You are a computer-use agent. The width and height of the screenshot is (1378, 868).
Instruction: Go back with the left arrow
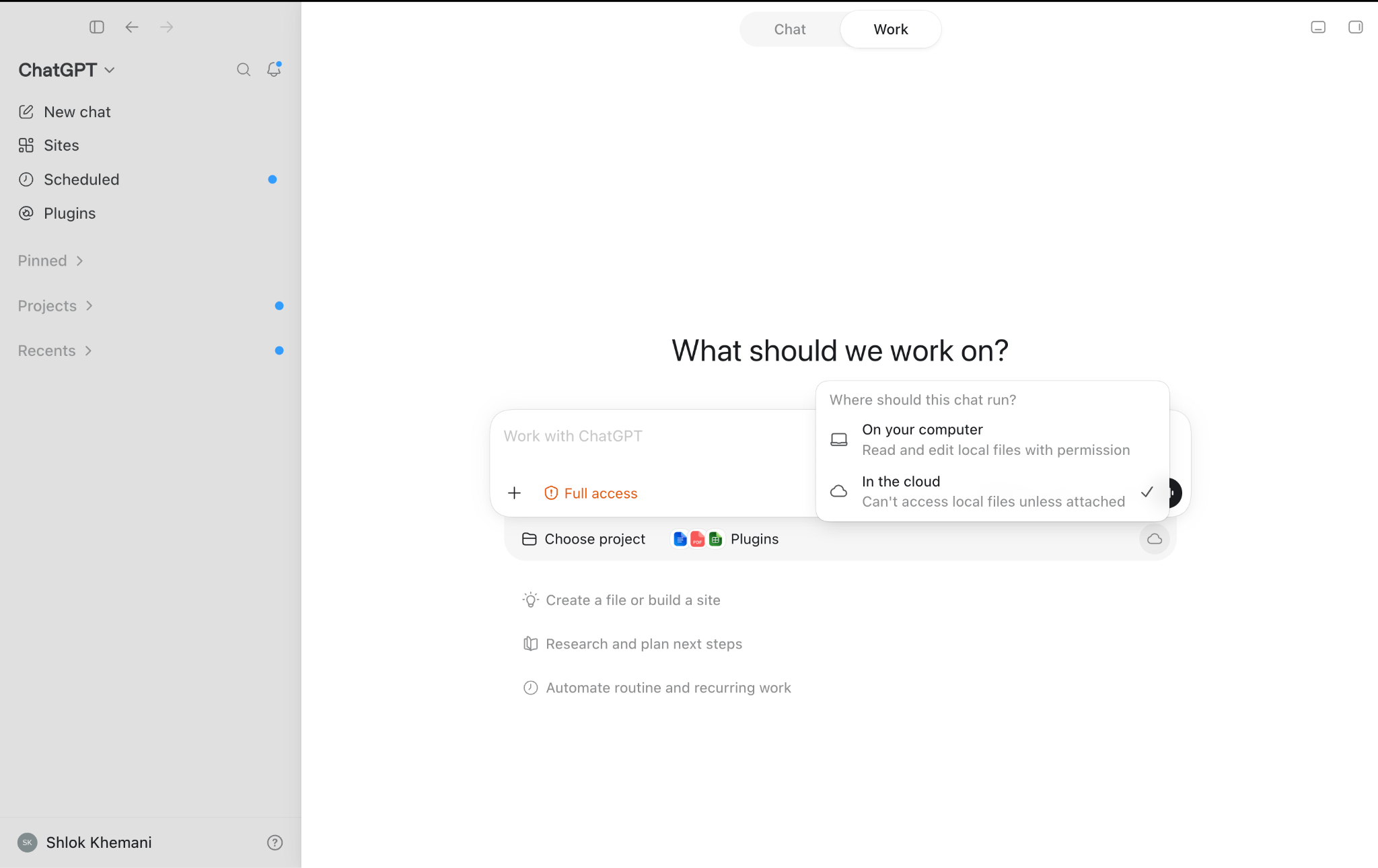tap(132, 27)
